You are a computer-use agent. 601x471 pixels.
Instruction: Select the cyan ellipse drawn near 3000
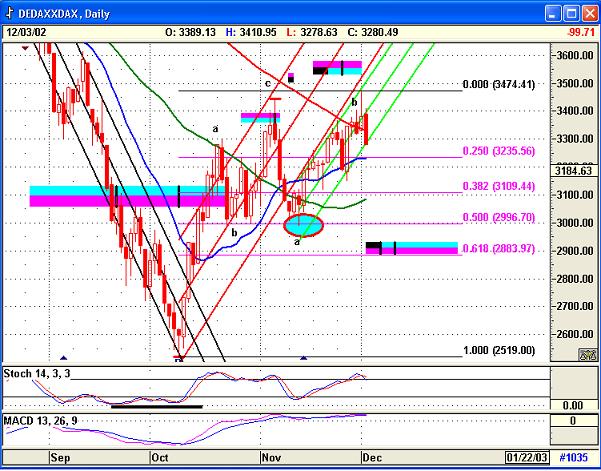pos(303,225)
